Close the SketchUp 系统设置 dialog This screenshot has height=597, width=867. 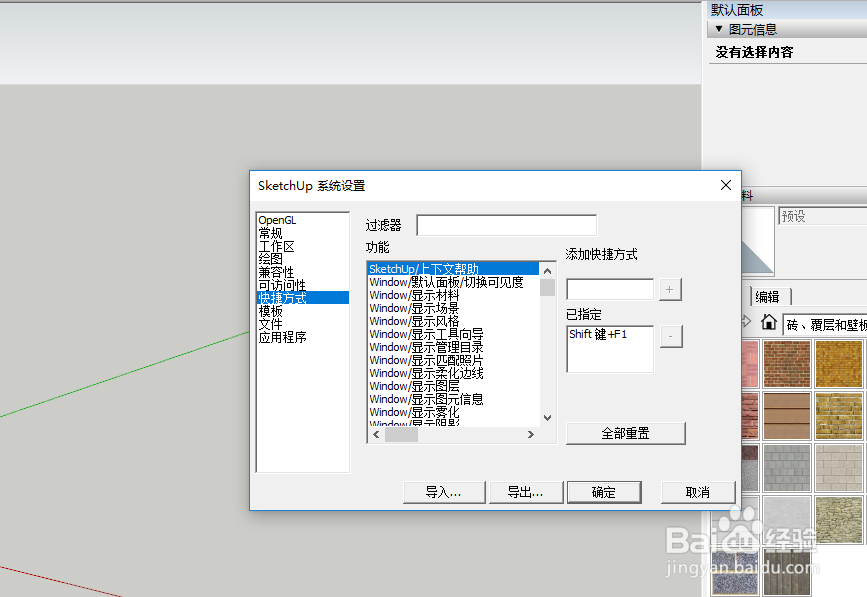pyautogui.click(x=726, y=185)
